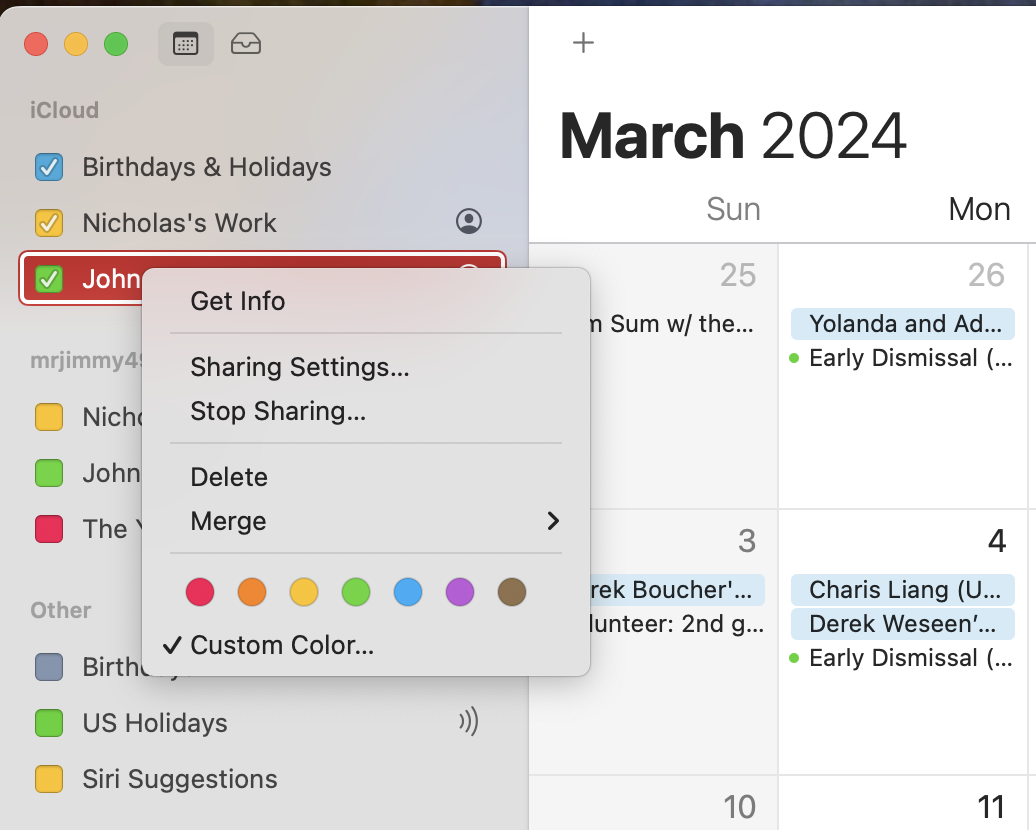Open Yolanda and Ad... event on the 26th

click(903, 324)
